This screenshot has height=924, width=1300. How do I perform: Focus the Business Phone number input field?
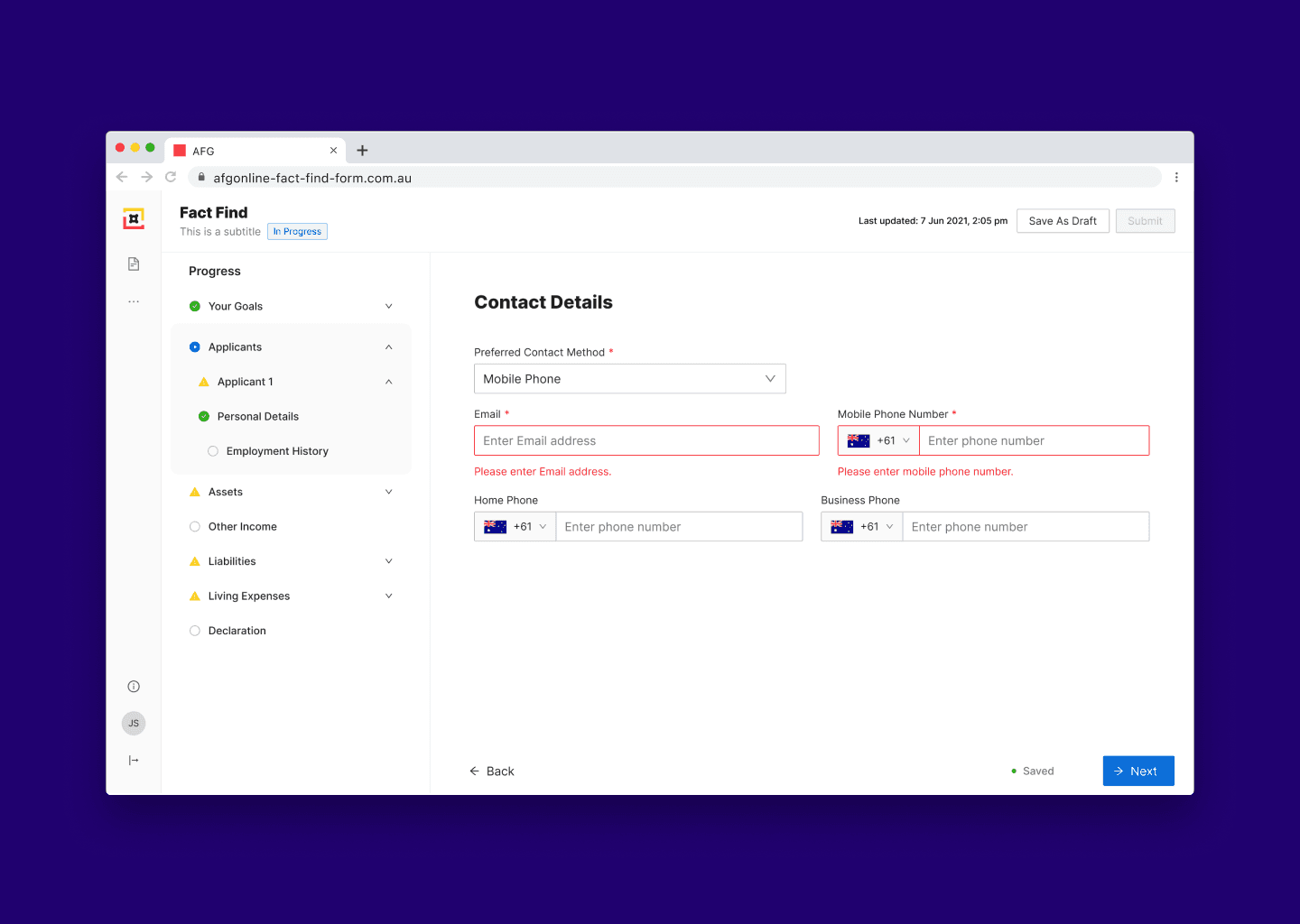coord(1026,527)
